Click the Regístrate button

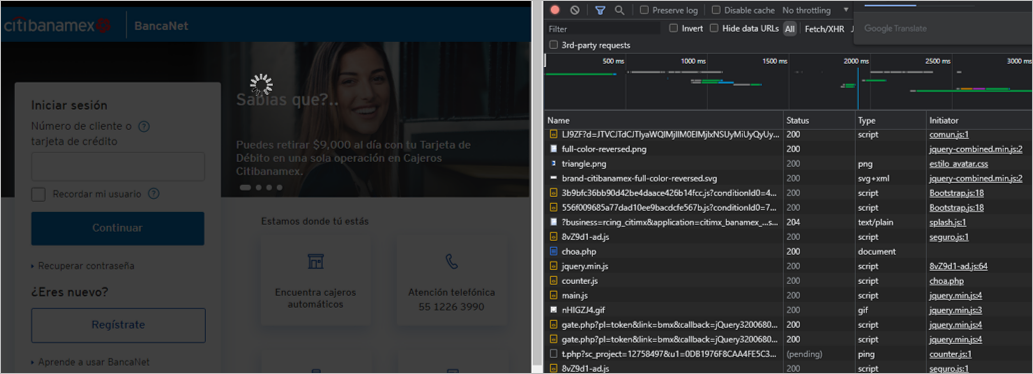point(118,325)
